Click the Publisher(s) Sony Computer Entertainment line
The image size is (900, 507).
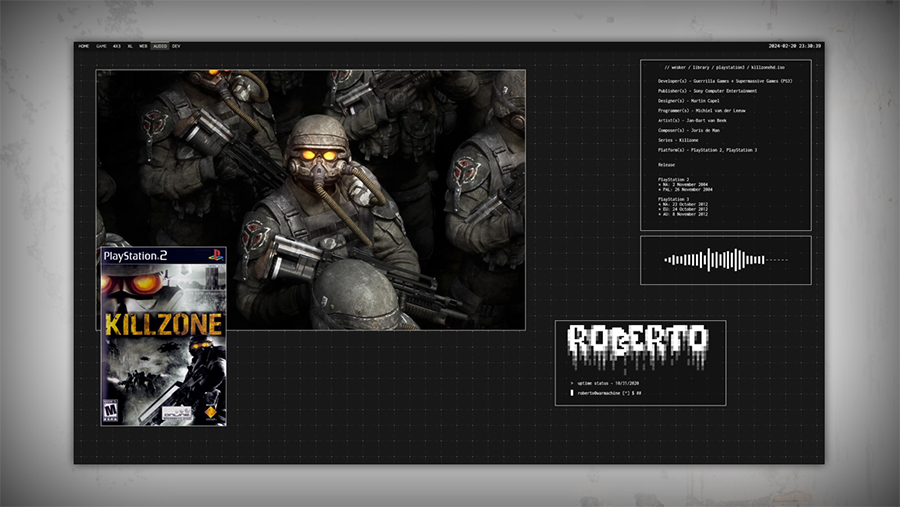tap(707, 91)
